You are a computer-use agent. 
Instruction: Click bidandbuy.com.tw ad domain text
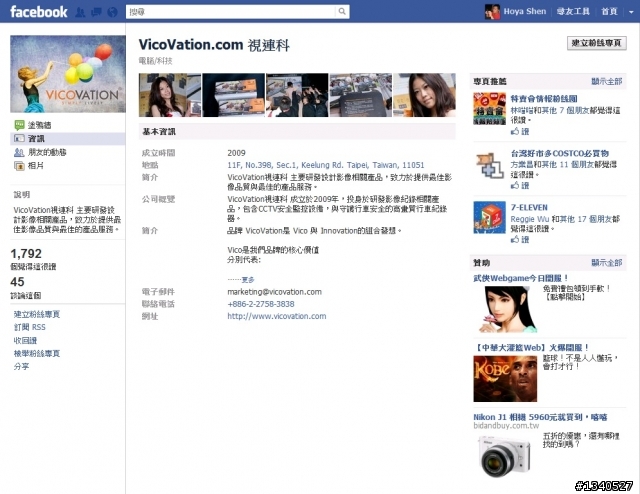[506, 425]
